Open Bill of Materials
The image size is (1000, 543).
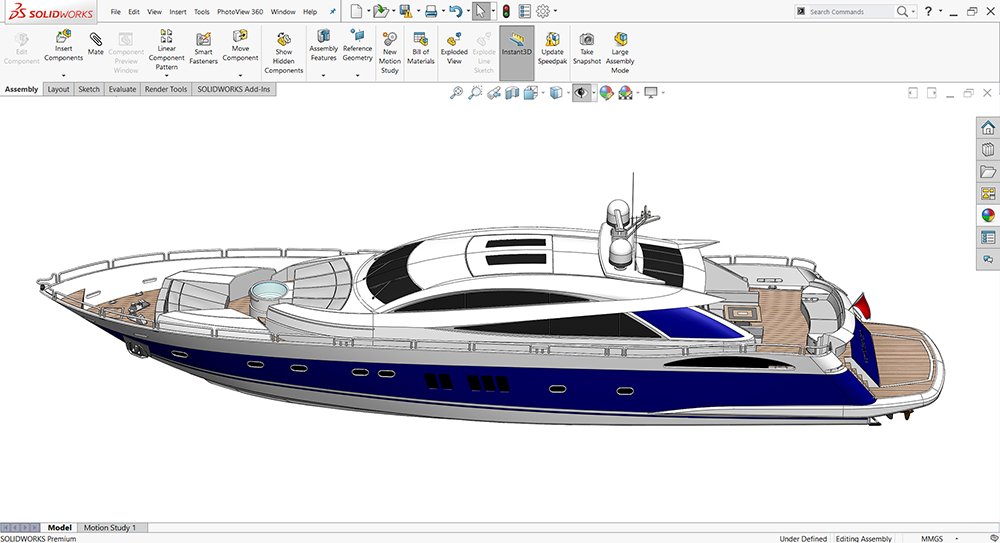click(x=421, y=48)
